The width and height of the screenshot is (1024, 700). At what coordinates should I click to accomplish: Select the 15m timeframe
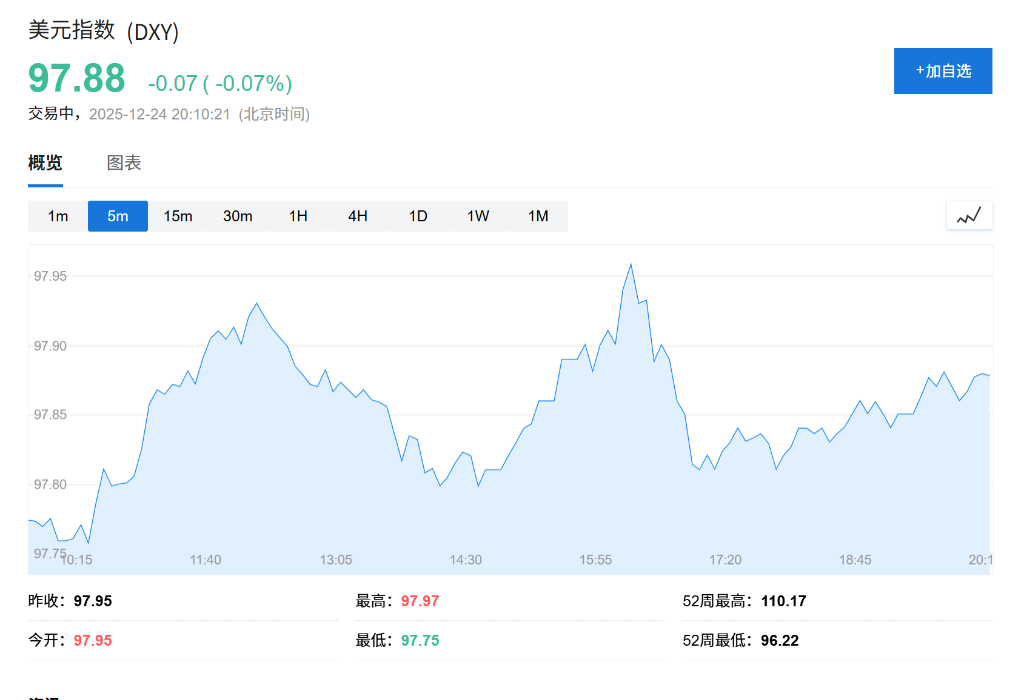[177, 215]
